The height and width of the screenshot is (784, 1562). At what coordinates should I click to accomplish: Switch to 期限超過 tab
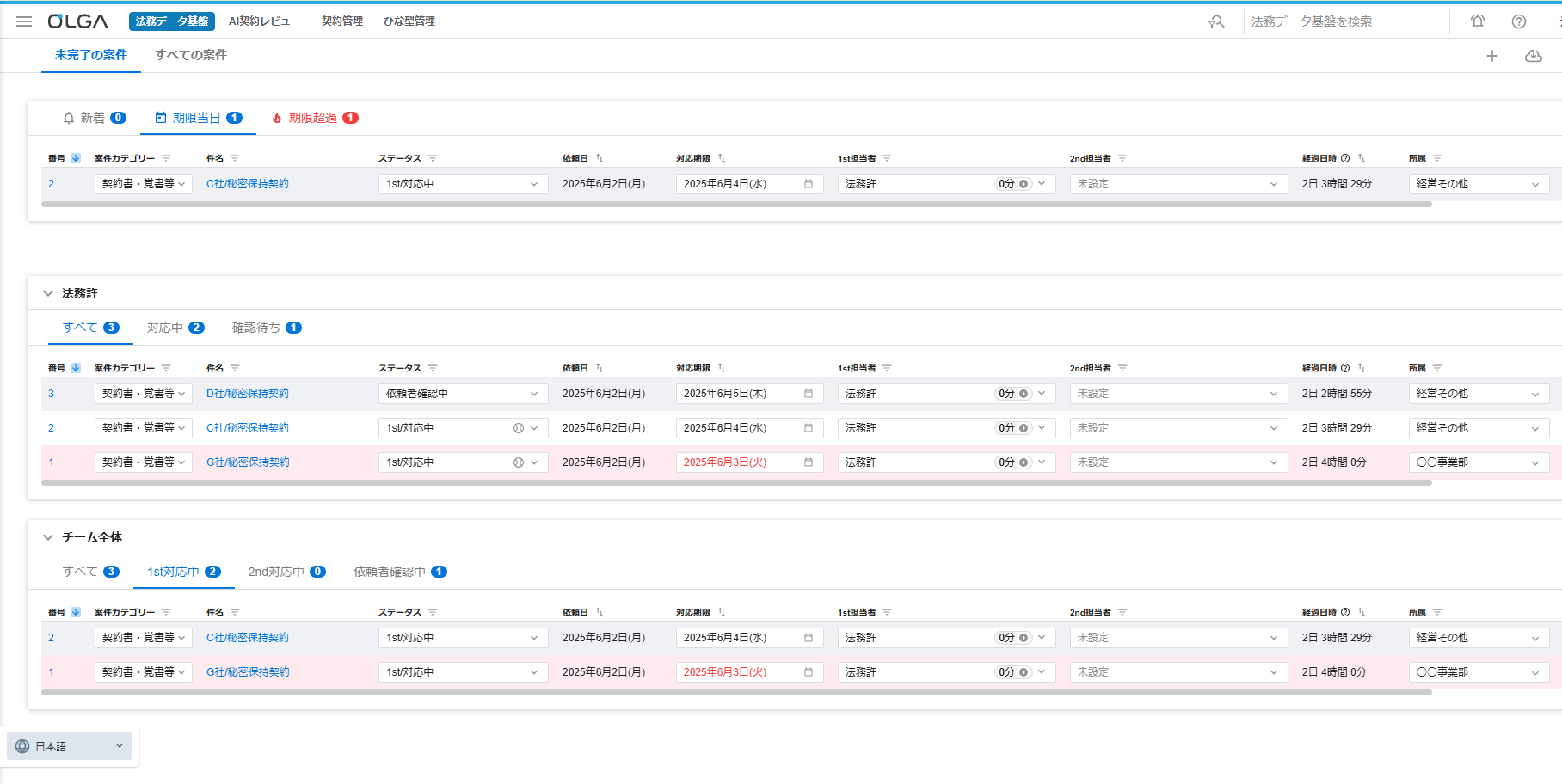pyautogui.click(x=315, y=118)
